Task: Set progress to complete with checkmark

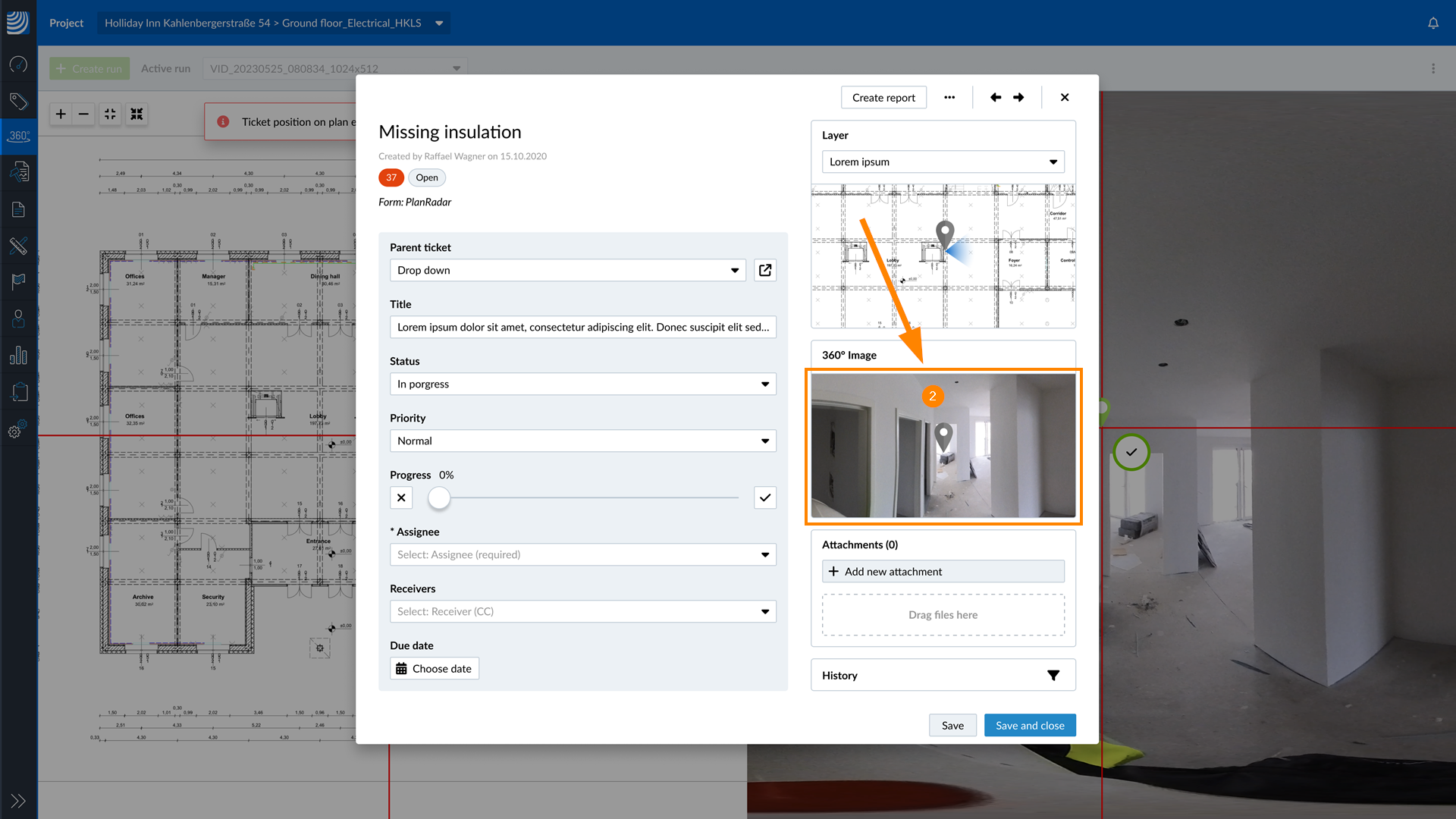Action: point(764,497)
